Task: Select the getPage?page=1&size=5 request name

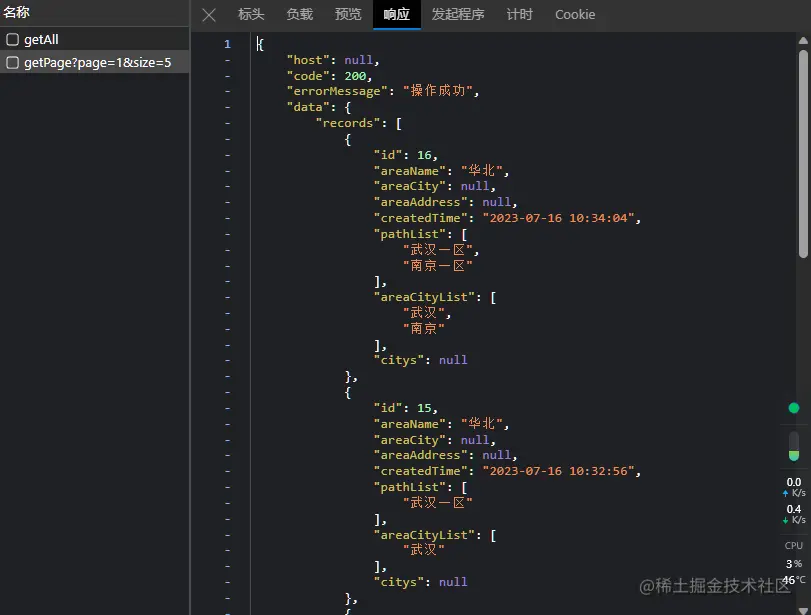Action: 98,63
